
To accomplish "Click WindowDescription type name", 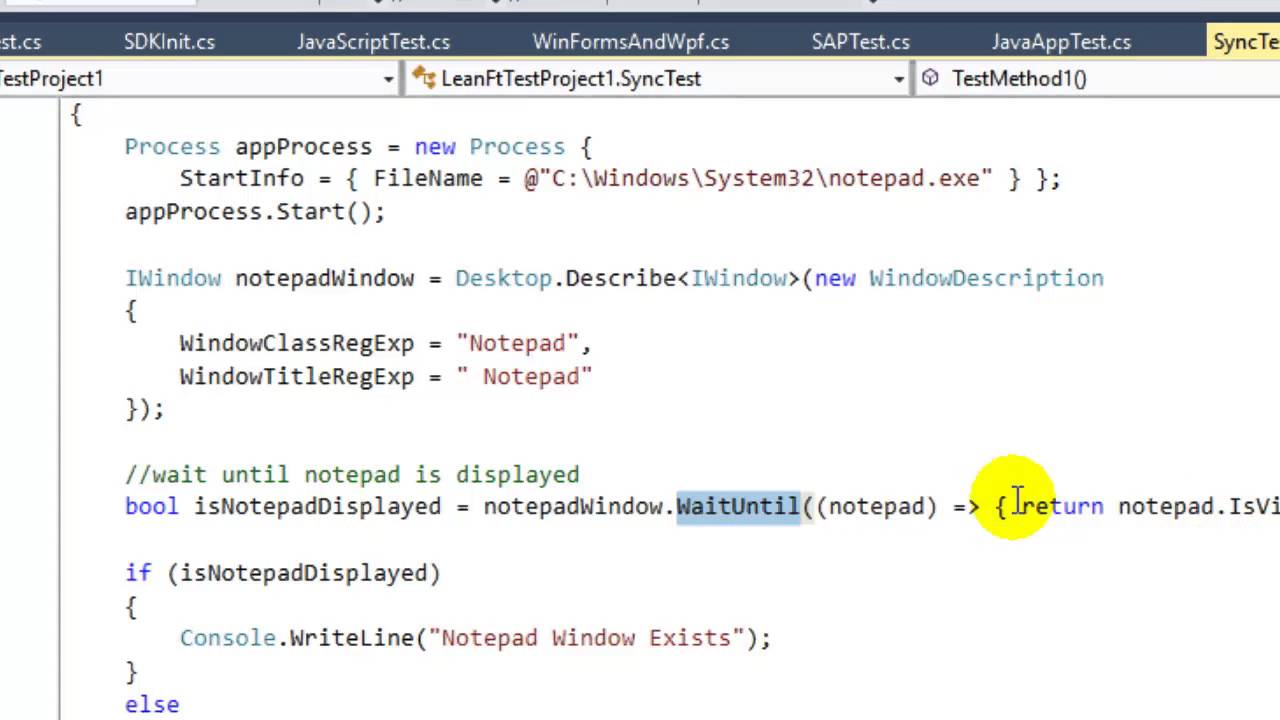I will (x=986, y=278).
